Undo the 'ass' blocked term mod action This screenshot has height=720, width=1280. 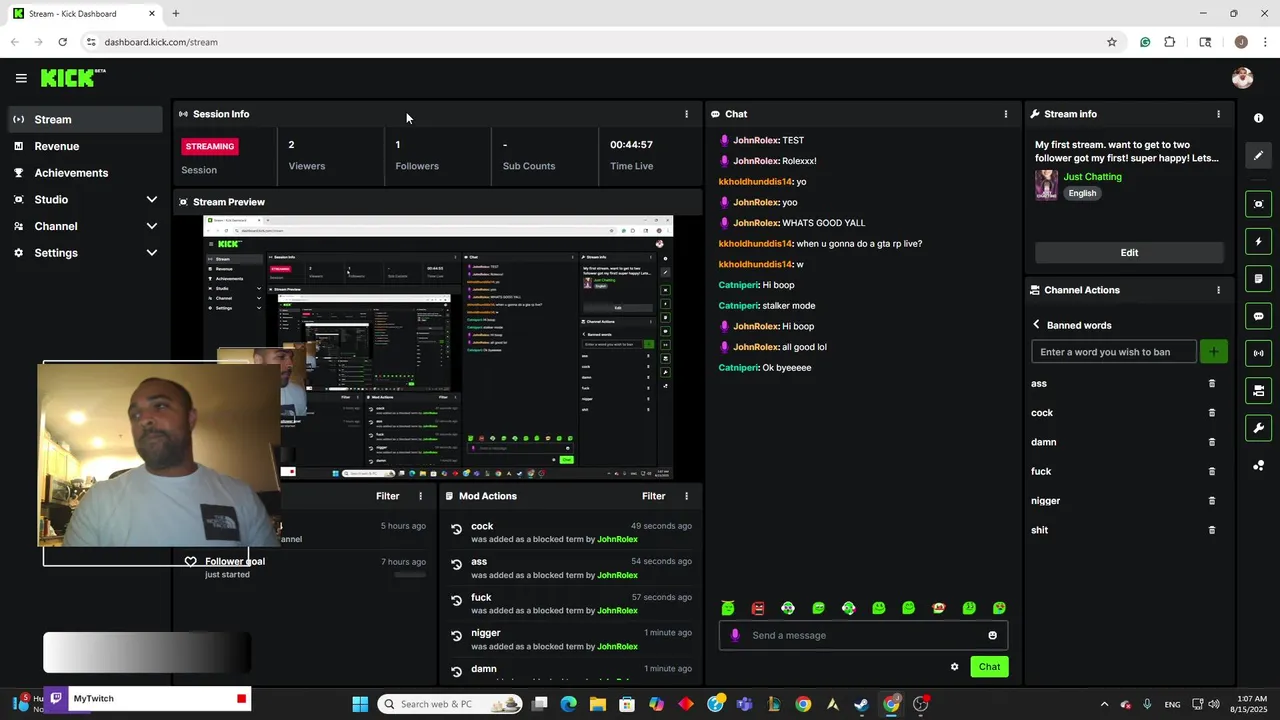(x=457, y=565)
